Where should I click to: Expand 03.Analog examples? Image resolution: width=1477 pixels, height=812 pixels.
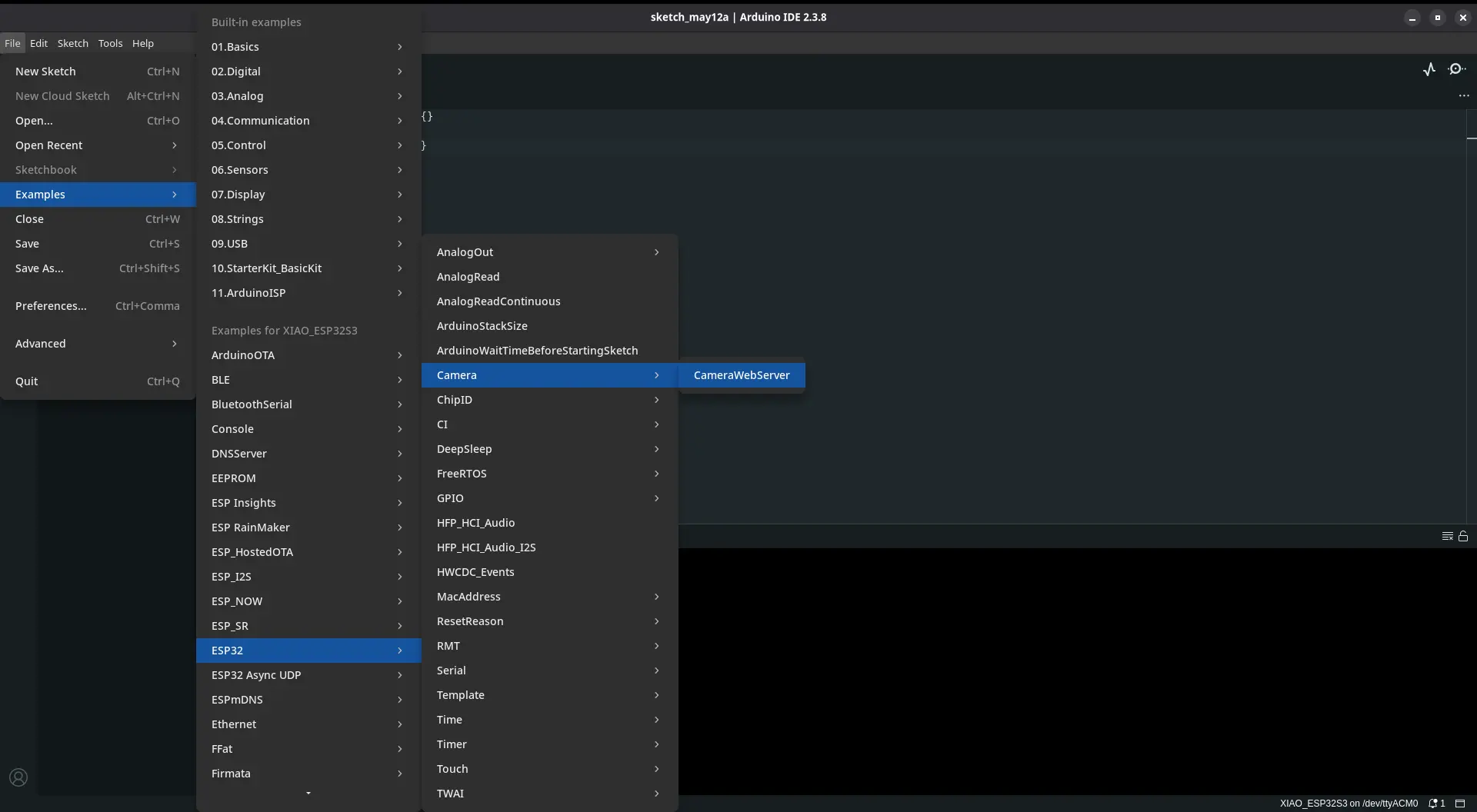coord(308,96)
